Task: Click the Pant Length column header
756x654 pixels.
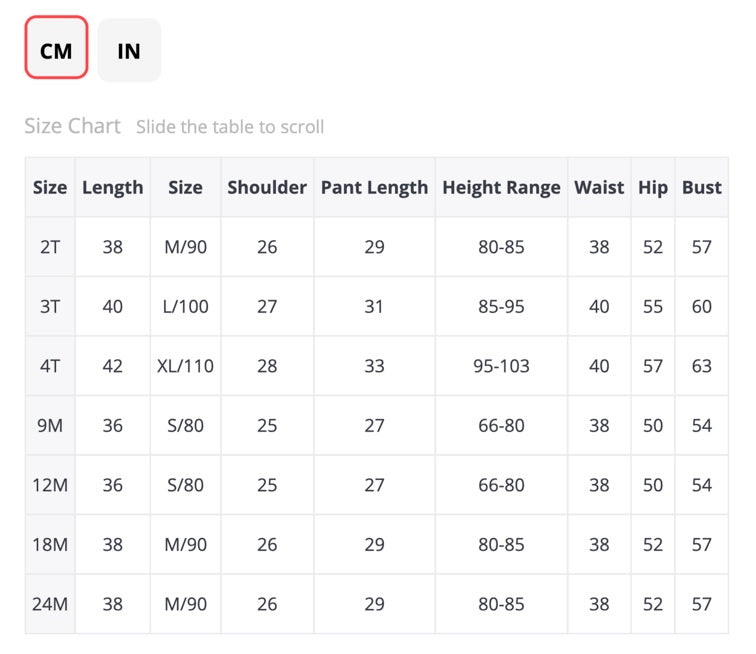Action: coord(375,187)
